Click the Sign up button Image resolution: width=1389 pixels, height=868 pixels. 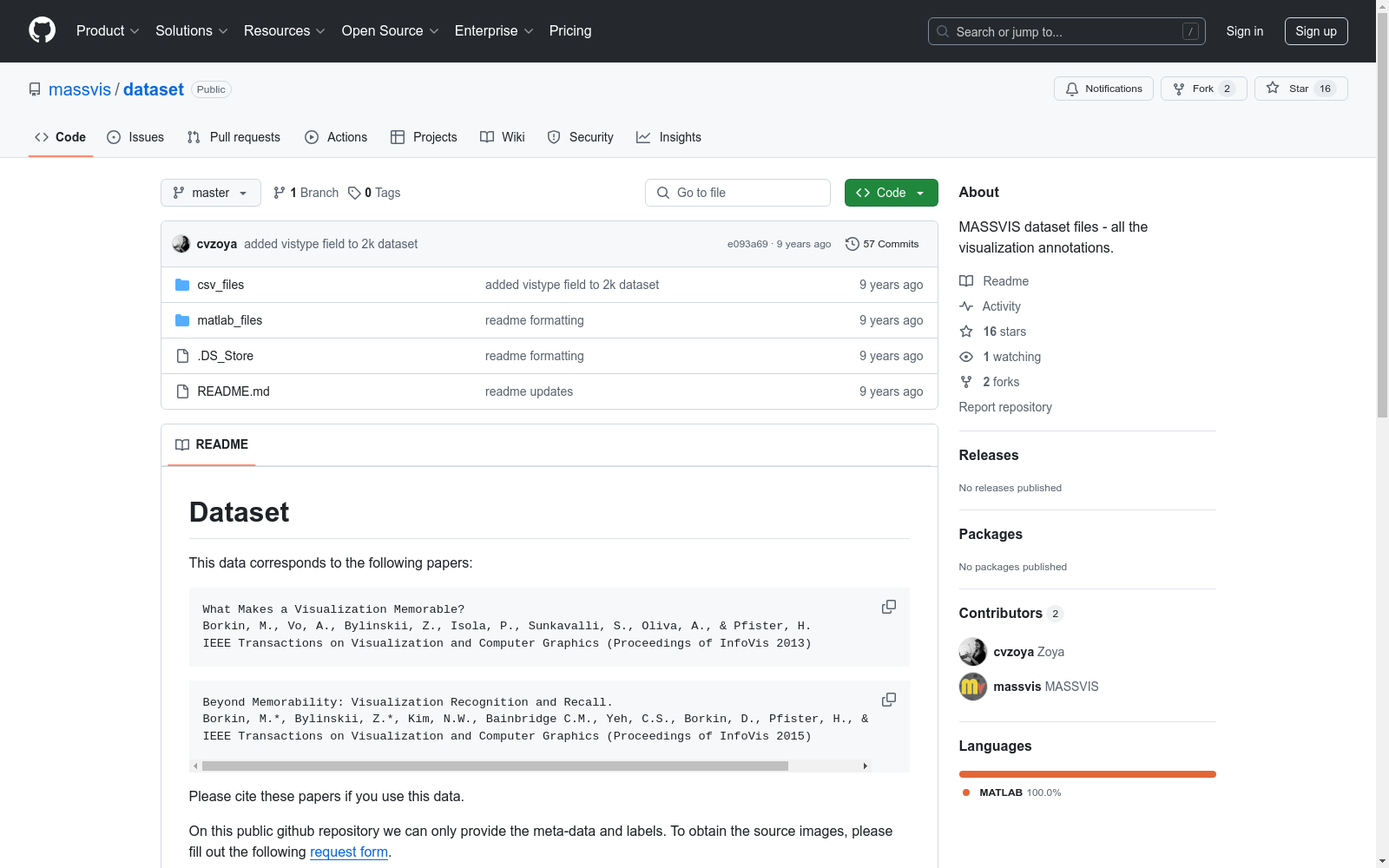(x=1316, y=31)
